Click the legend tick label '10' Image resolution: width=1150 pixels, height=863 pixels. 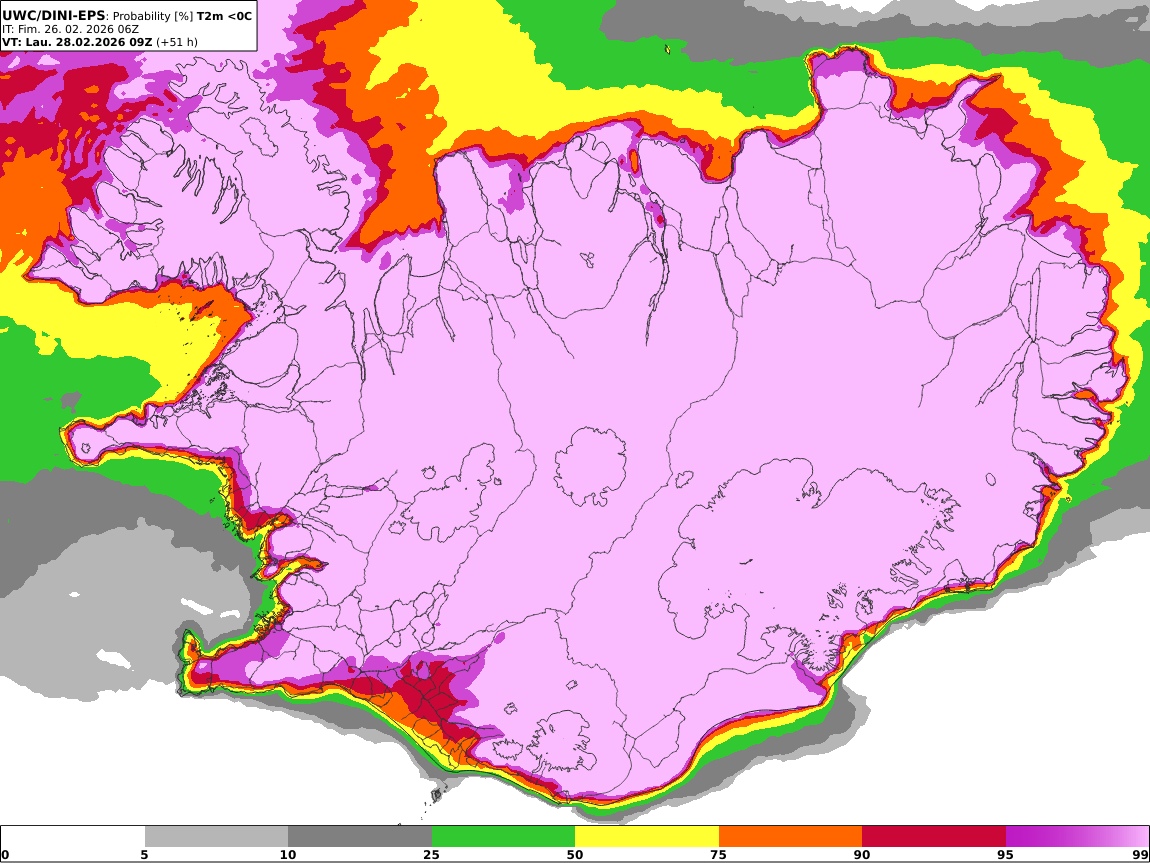pyautogui.click(x=288, y=855)
